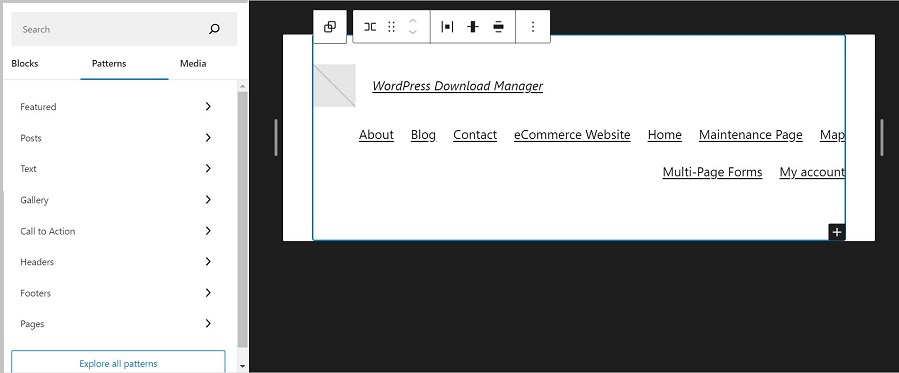Expand the Gallery patterns category
This screenshot has width=899, height=373.
click(116, 200)
